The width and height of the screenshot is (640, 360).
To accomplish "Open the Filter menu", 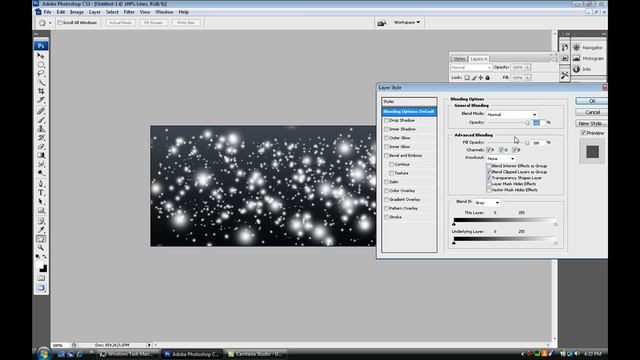I will click(x=129, y=12).
